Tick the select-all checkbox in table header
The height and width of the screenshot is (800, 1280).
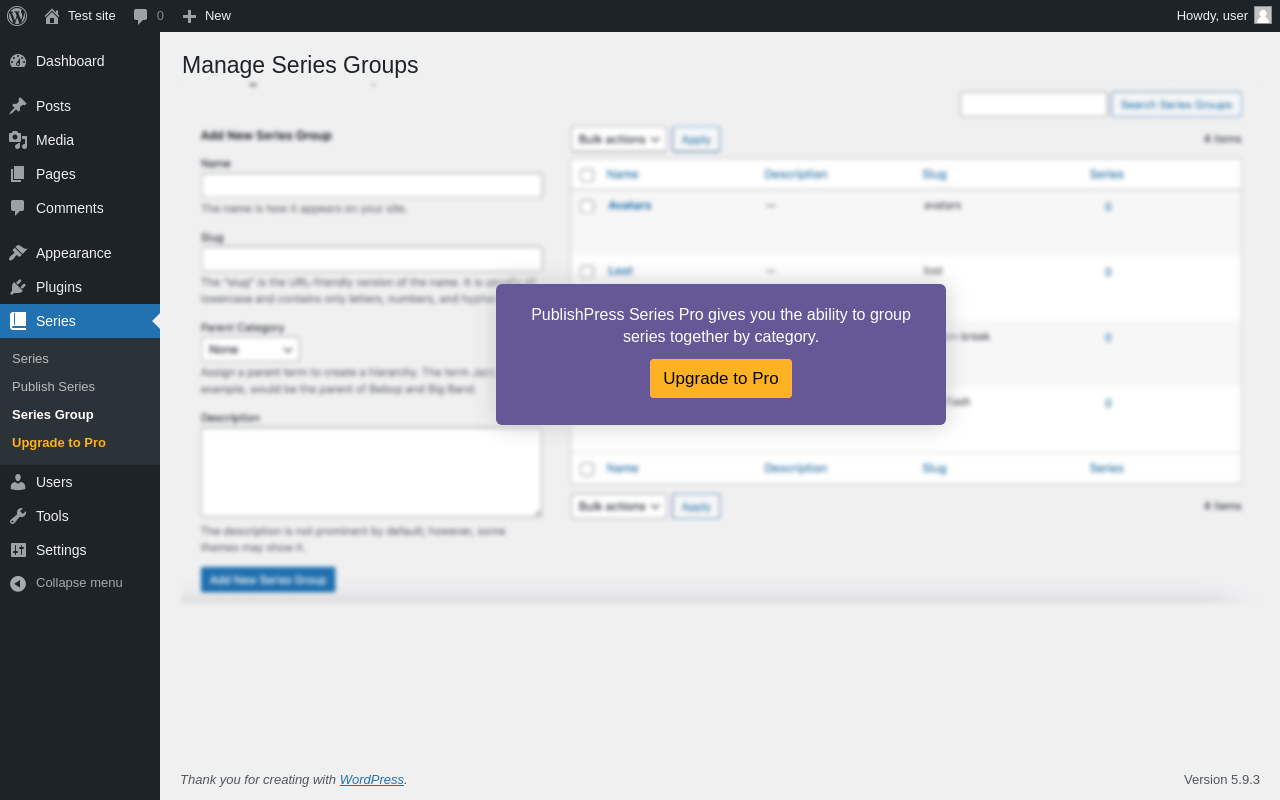pyautogui.click(x=587, y=175)
